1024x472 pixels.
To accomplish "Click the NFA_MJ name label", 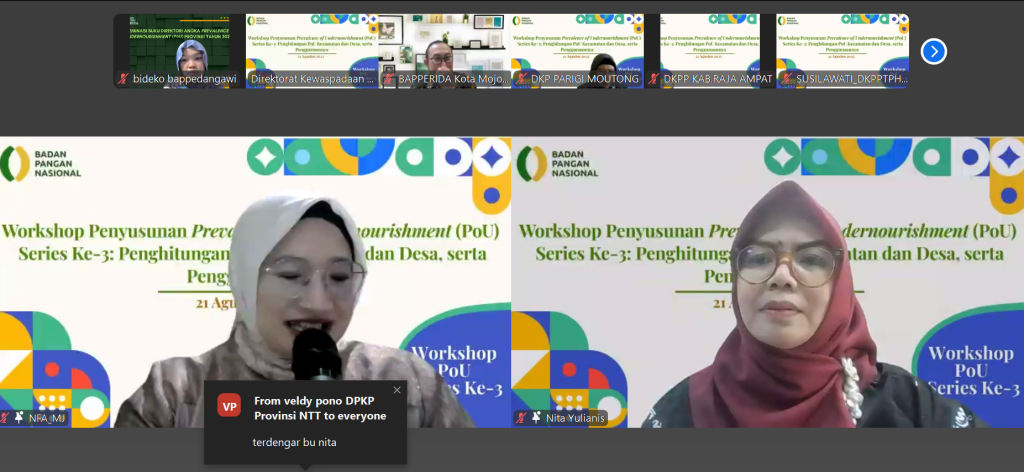I will [x=45, y=418].
